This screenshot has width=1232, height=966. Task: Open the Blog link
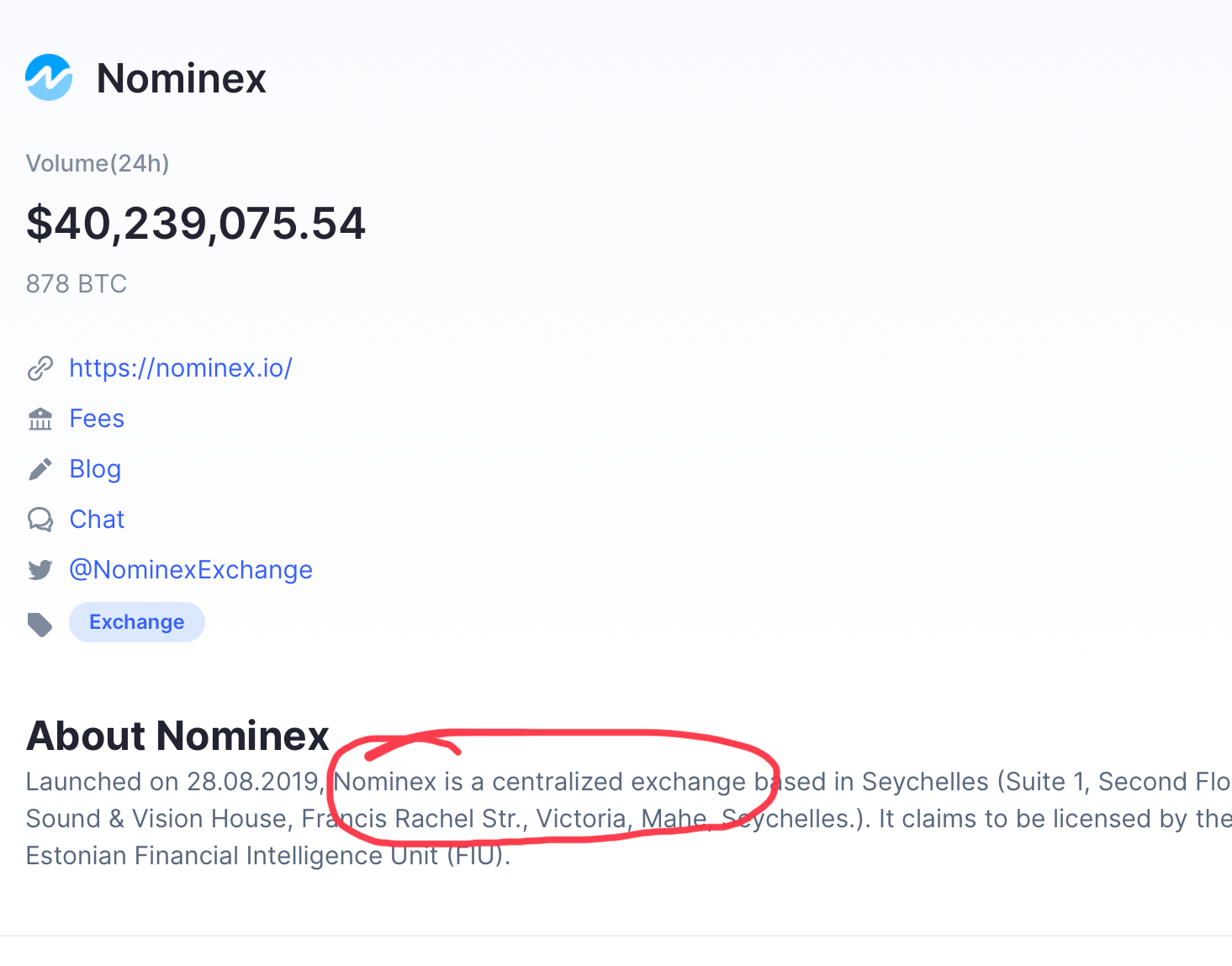tap(95, 469)
